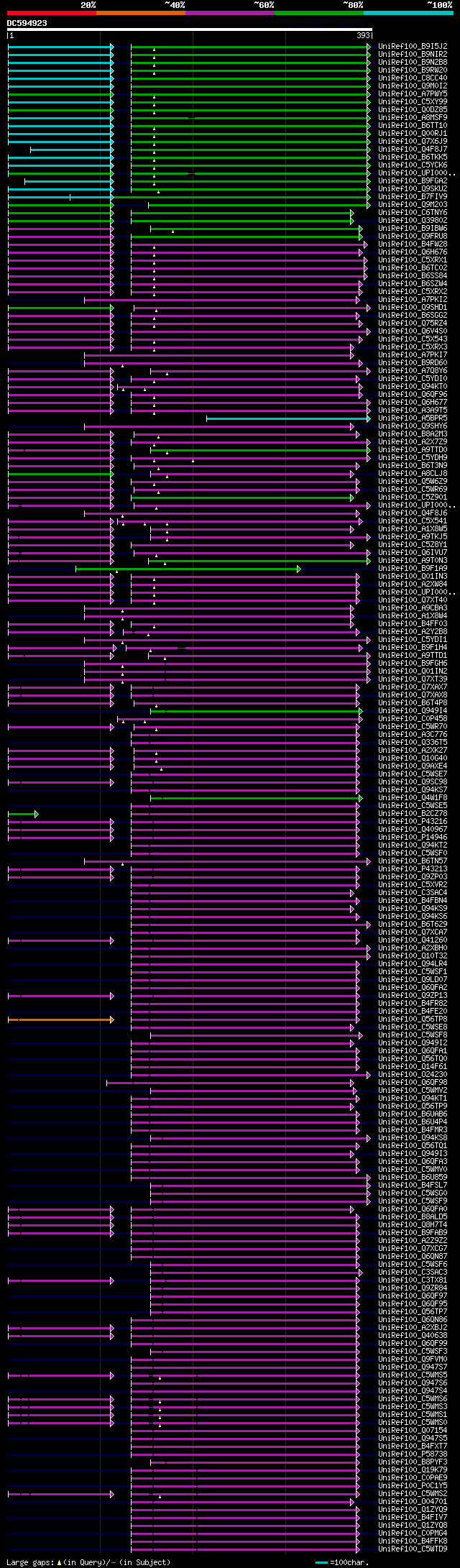This screenshot has width=460, height=1568.
Task: Select the UniRef100_P14946 label
Action: (x=413, y=837)
